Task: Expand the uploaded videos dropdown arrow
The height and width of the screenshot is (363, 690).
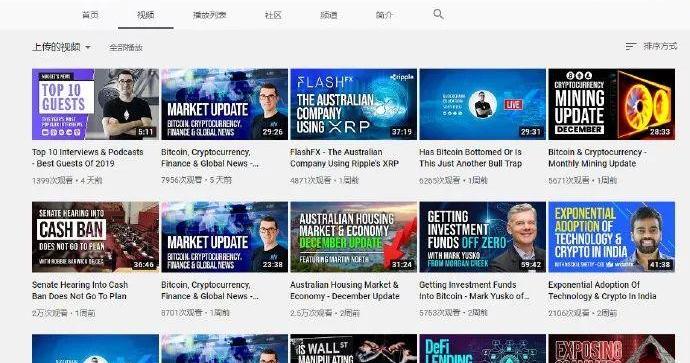Action: click(88, 47)
